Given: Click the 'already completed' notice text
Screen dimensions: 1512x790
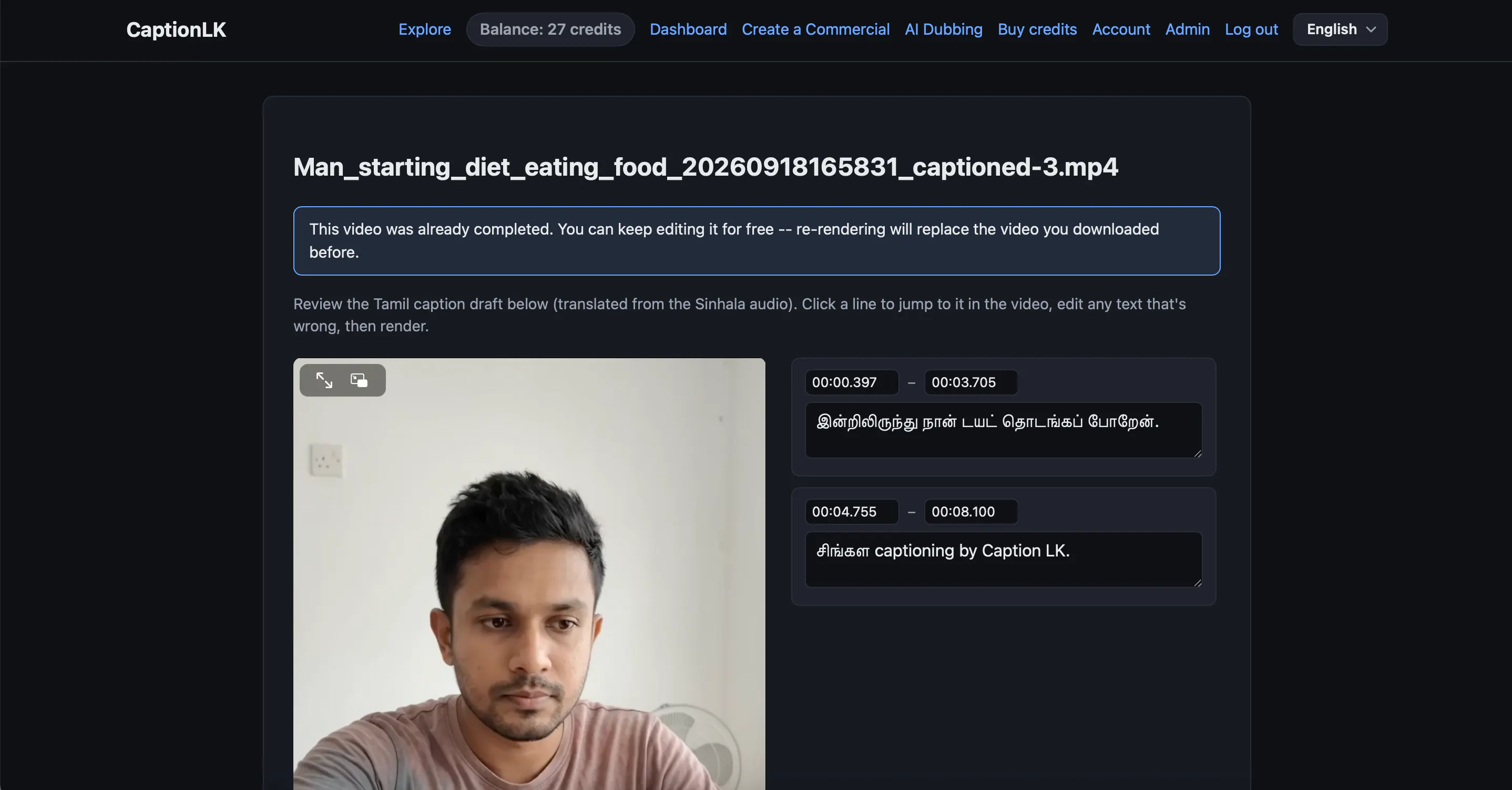Looking at the screenshot, I should [757, 241].
